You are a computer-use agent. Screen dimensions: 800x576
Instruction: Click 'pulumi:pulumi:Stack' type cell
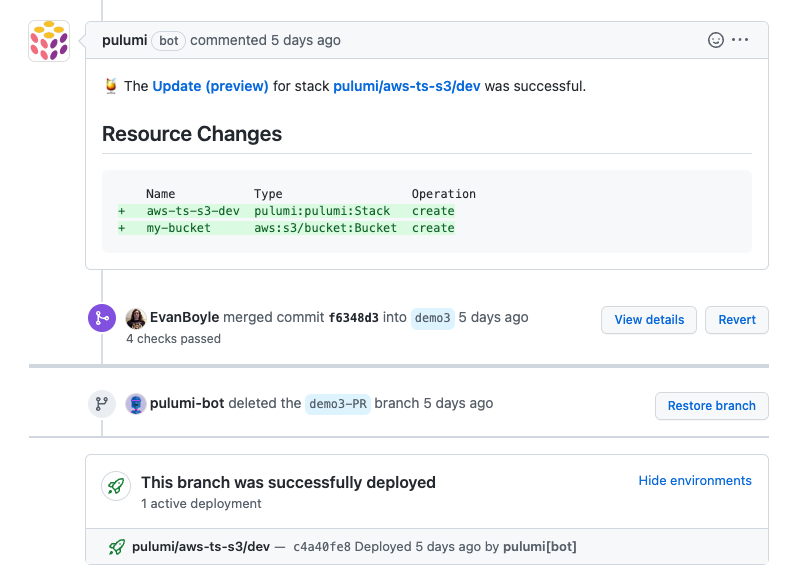(322, 211)
